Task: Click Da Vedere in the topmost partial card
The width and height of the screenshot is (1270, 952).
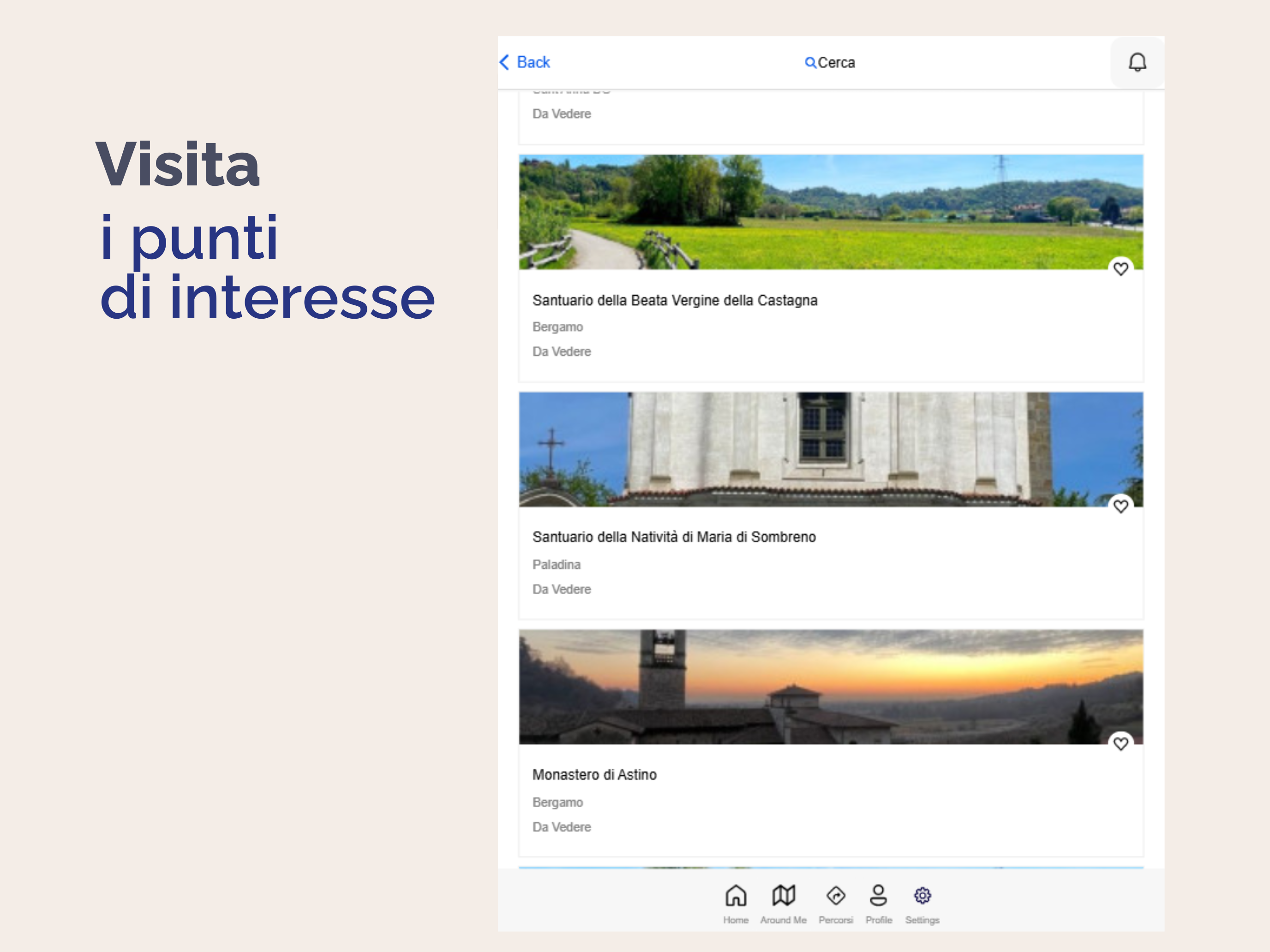Action: (x=562, y=113)
